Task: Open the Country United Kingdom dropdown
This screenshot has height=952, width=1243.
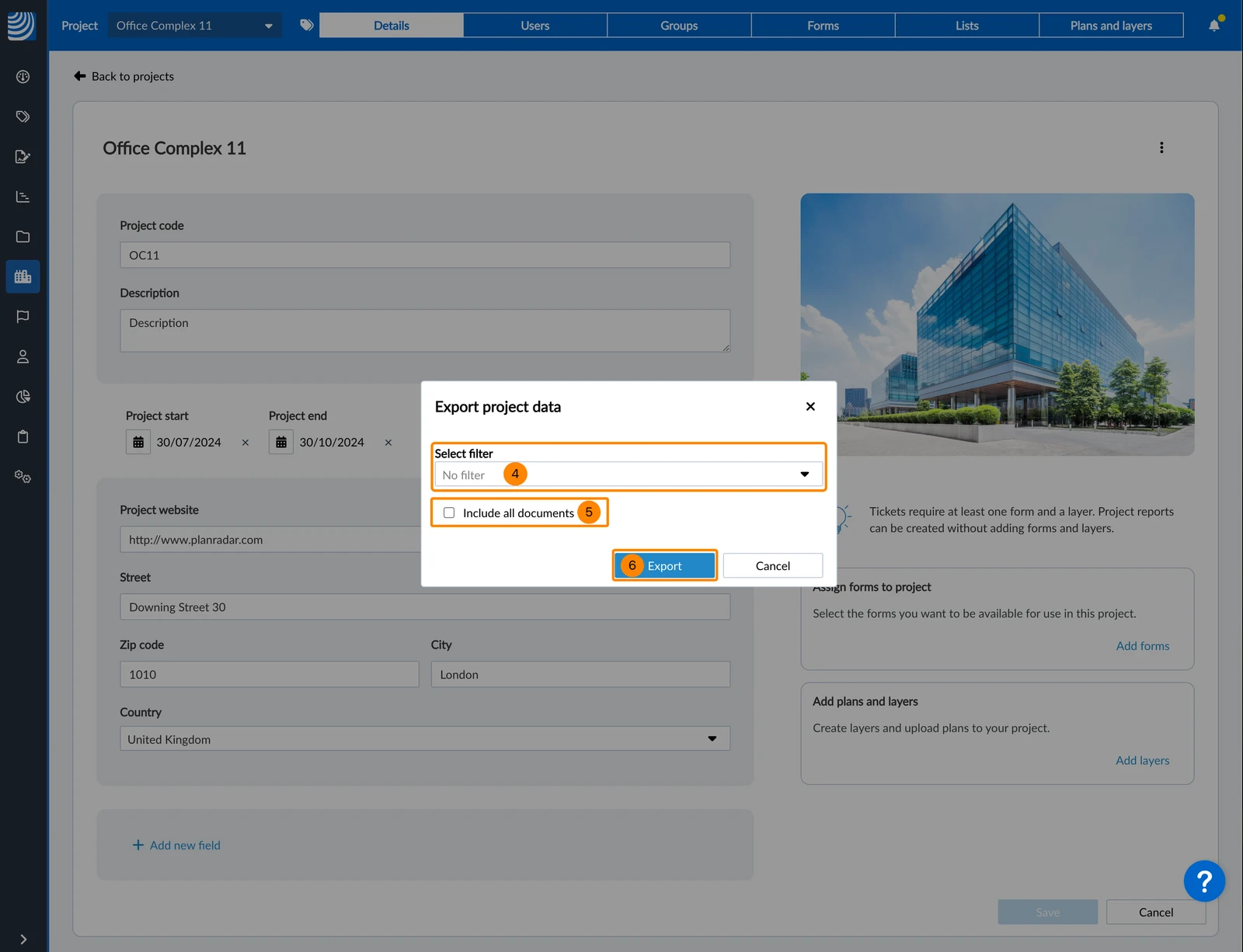Action: point(425,738)
